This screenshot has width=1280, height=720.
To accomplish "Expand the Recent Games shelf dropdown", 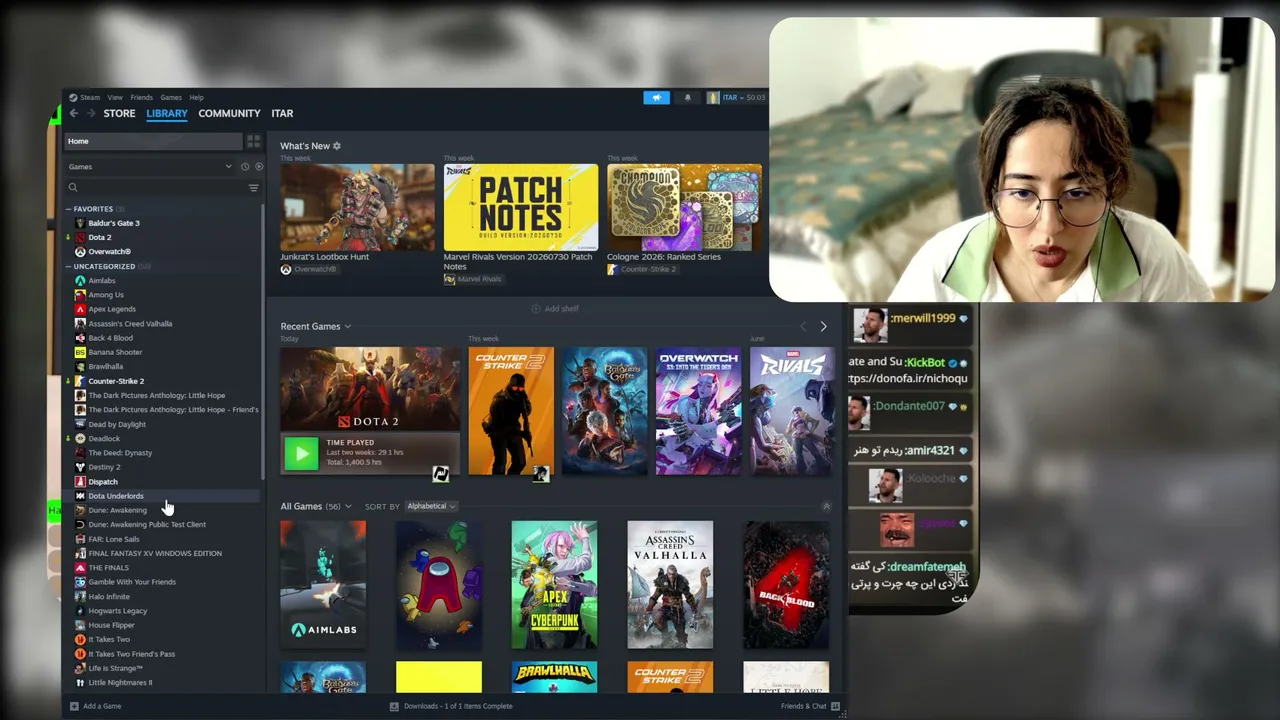I will coord(347,327).
